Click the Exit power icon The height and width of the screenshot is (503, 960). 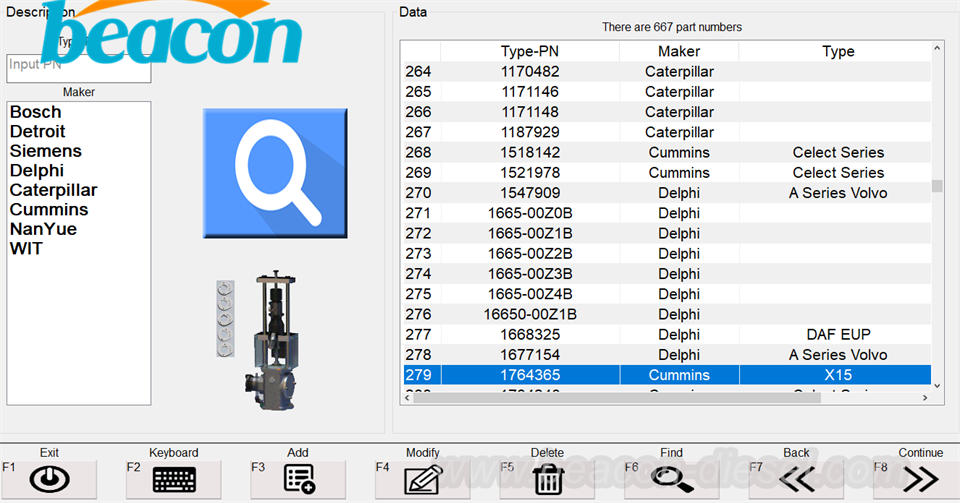(49, 480)
